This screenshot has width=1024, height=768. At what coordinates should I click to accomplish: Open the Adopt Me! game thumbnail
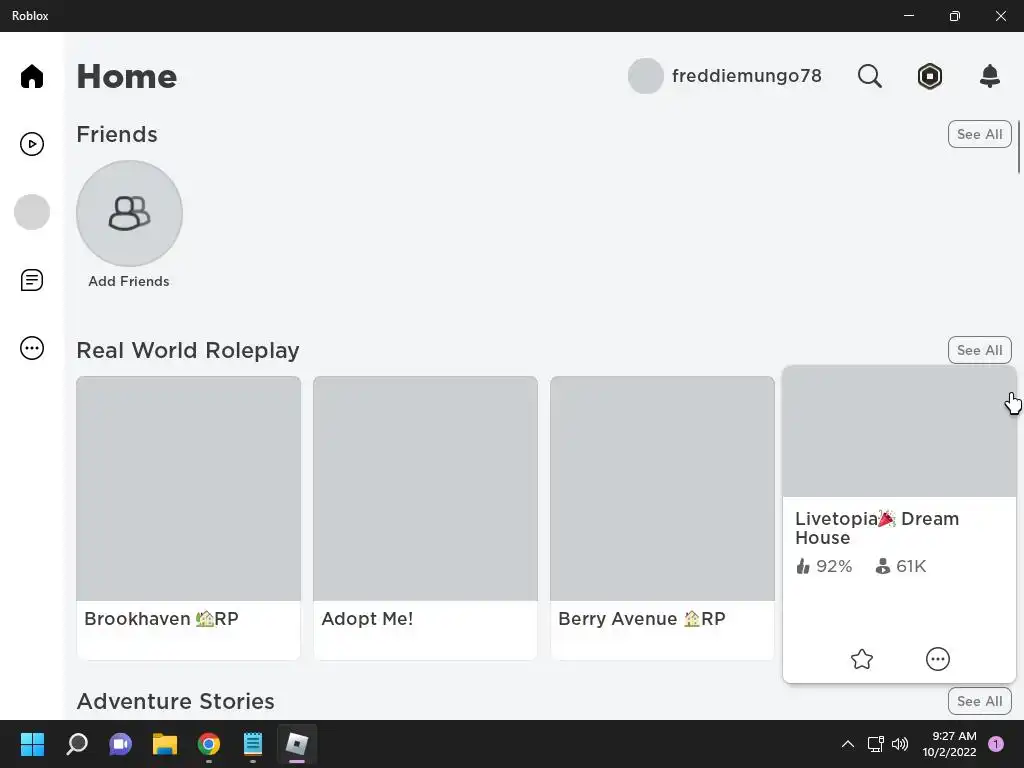(x=425, y=488)
